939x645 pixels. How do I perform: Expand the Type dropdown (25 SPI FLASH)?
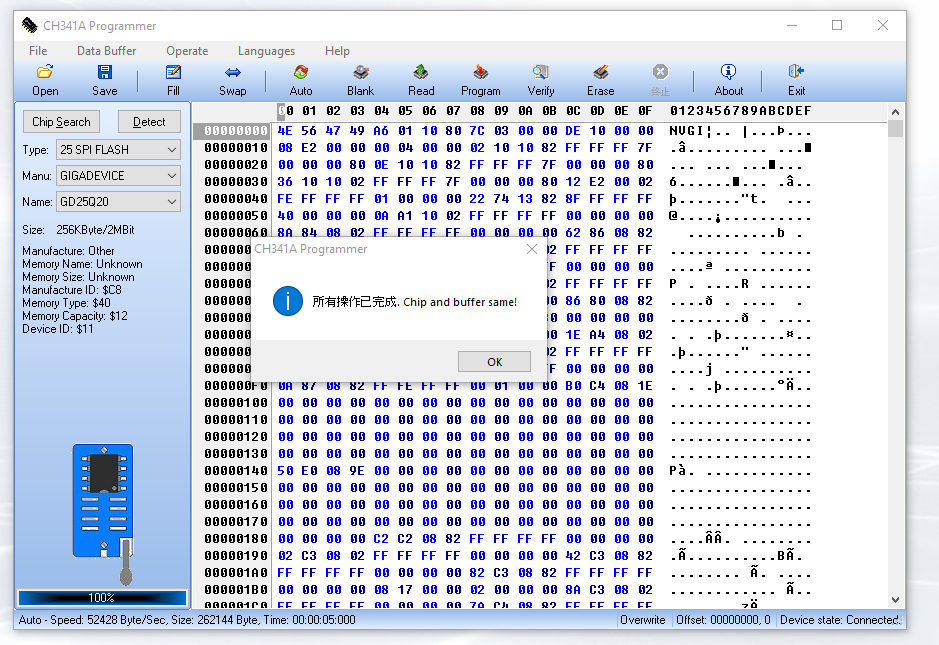(x=172, y=150)
